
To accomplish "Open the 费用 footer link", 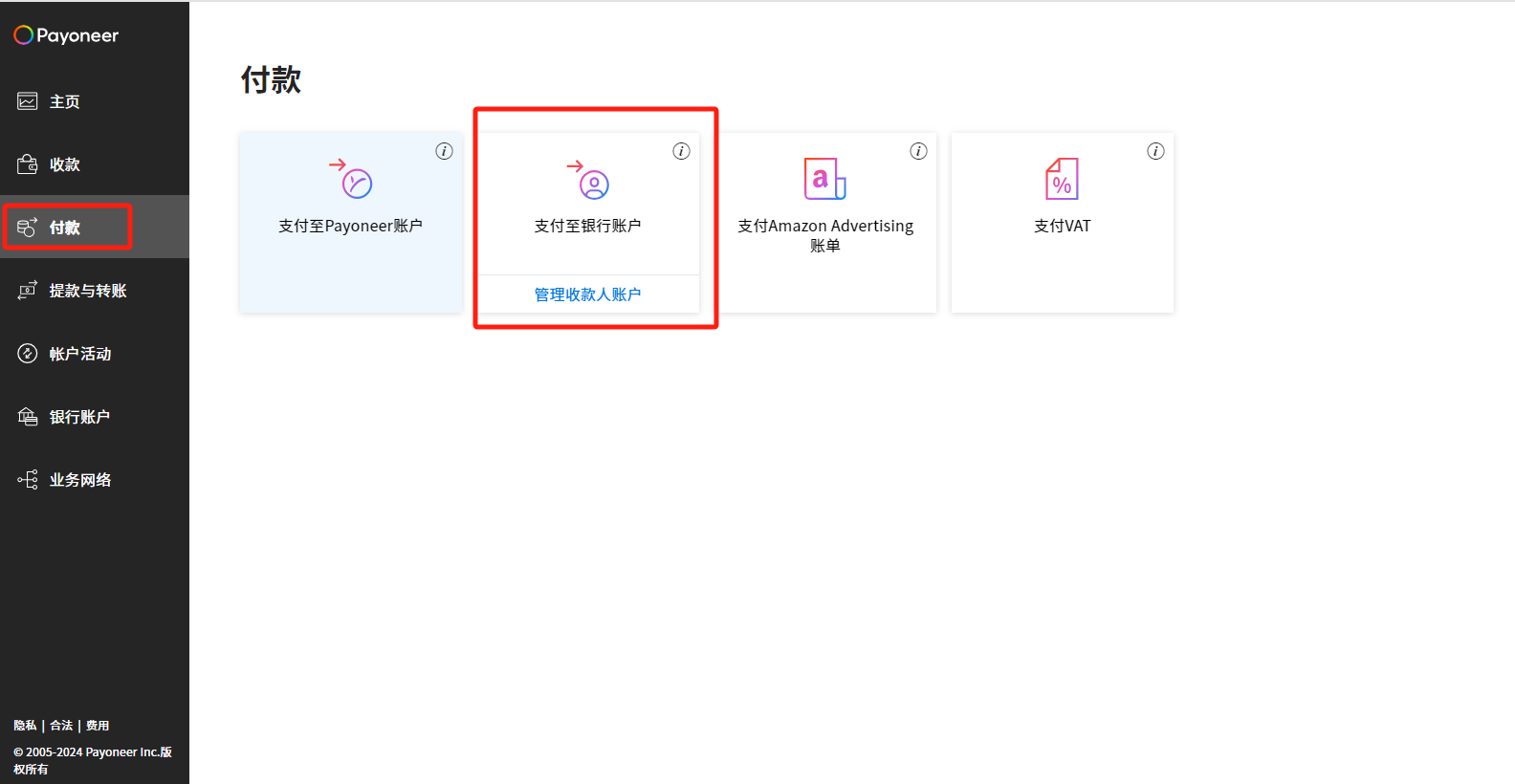I will (98, 726).
